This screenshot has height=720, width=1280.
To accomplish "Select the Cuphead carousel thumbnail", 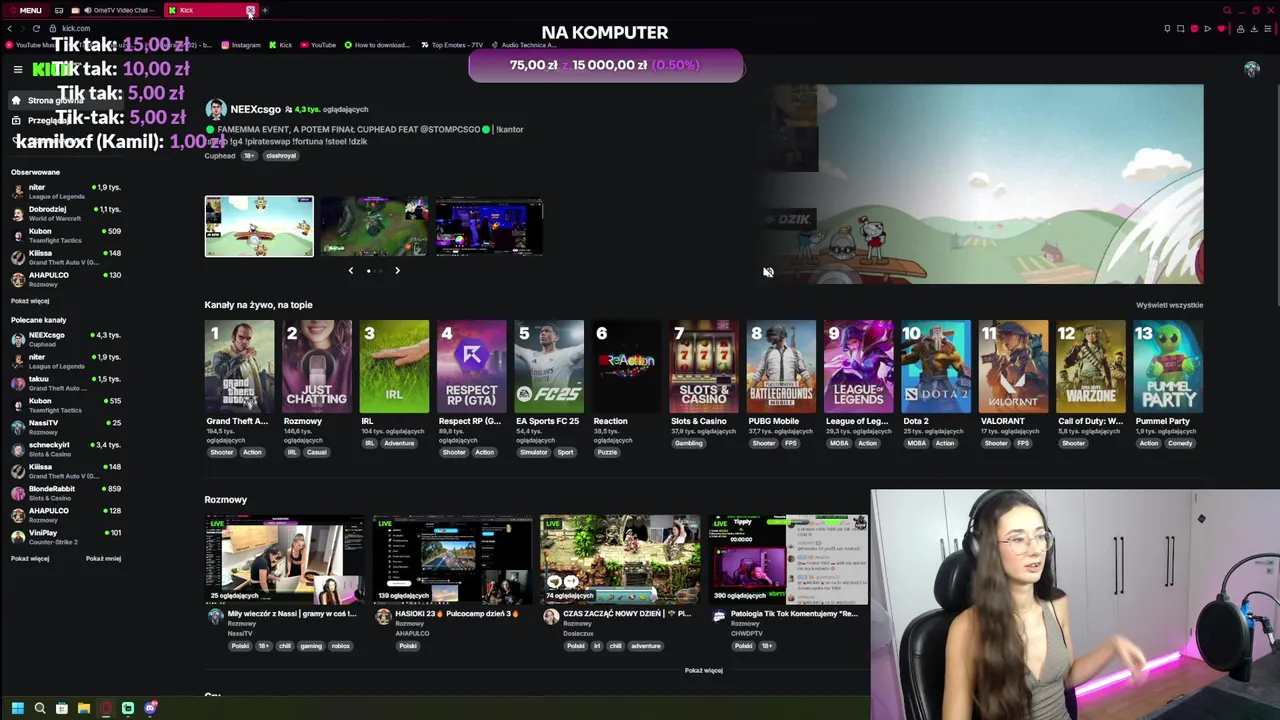I will pyautogui.click(x=259, y=226).
